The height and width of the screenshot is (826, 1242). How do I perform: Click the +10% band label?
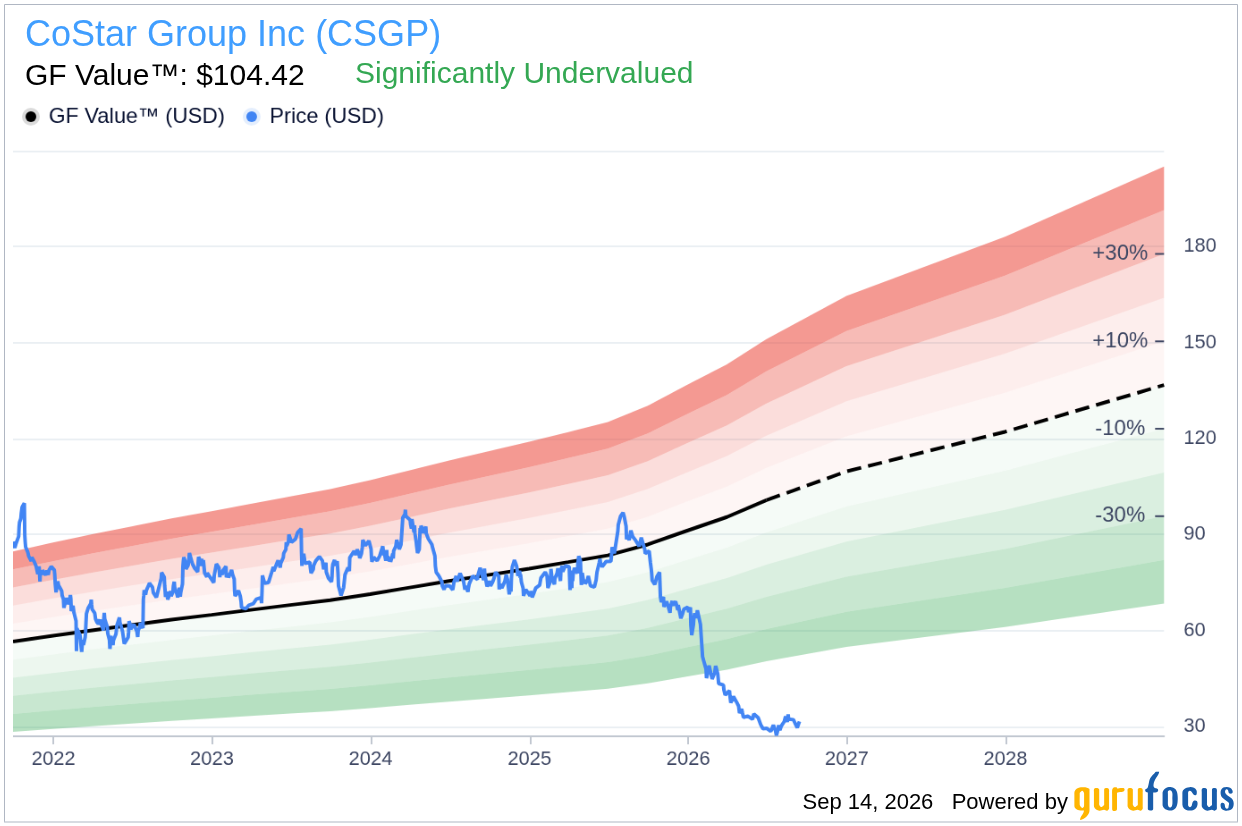click(x=1120, y=340)
